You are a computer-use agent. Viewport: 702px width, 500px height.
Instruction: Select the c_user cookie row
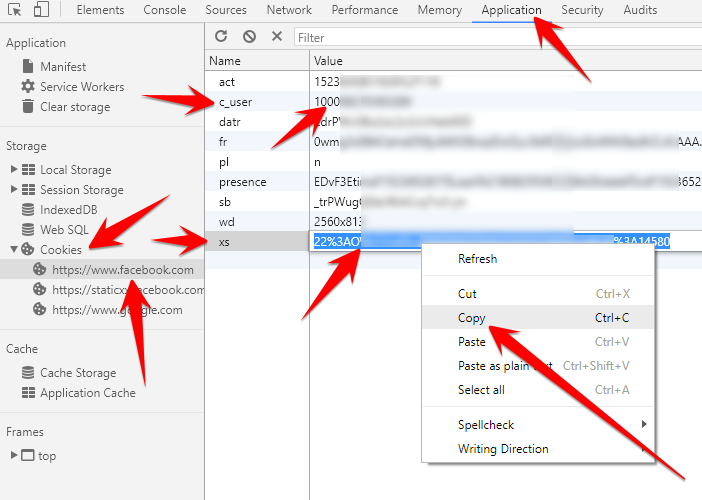point(454,102)
